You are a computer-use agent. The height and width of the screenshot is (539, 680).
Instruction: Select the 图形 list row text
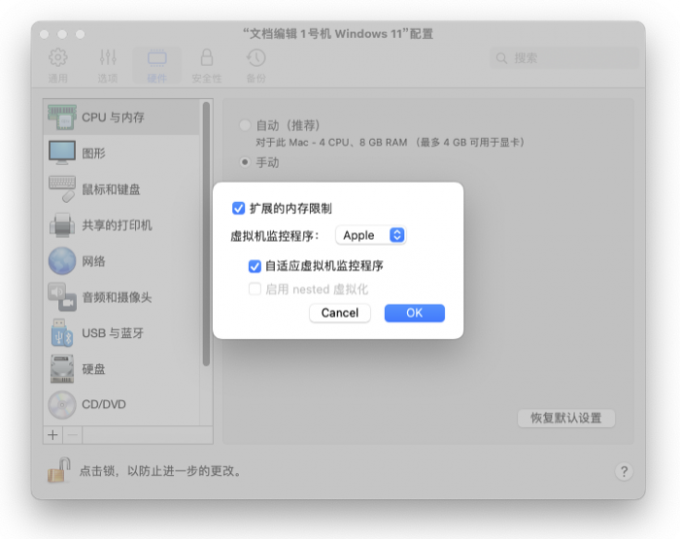(x=94, y=153)
